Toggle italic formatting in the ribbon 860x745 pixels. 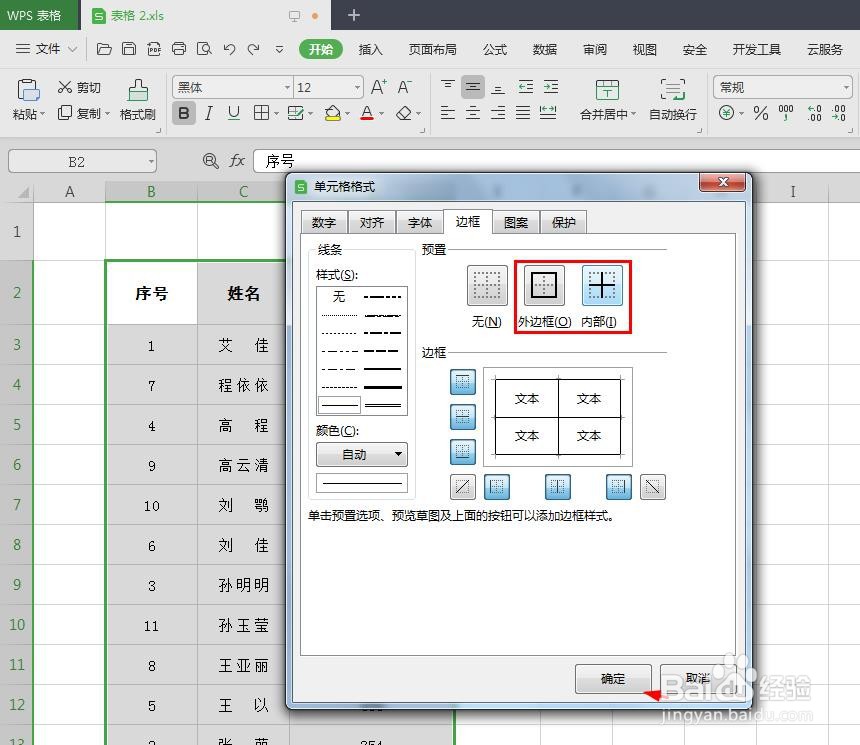[x=208, y=113]
